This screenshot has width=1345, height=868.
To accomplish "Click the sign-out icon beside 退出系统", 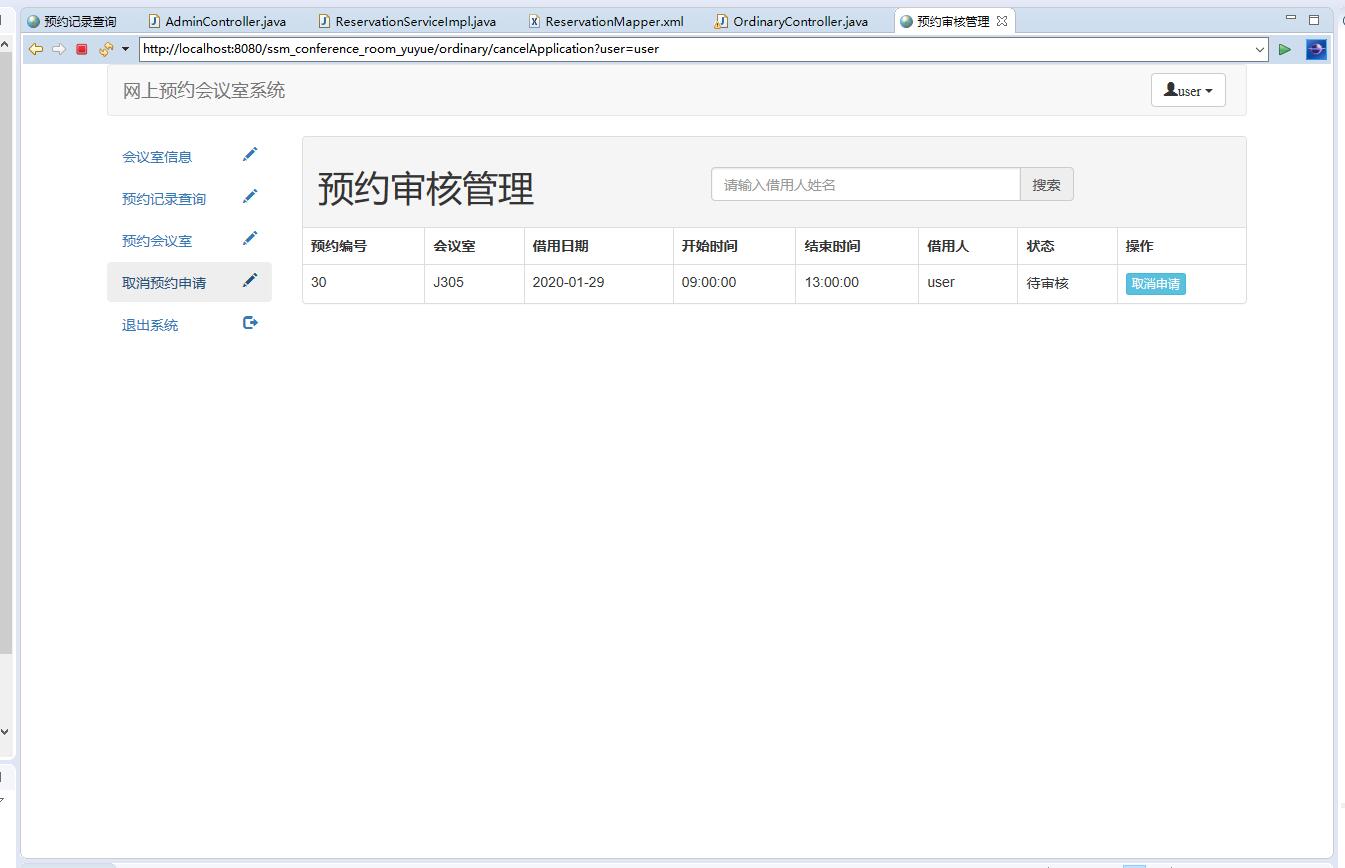I will pyautogui.click(x=250, y=321).
